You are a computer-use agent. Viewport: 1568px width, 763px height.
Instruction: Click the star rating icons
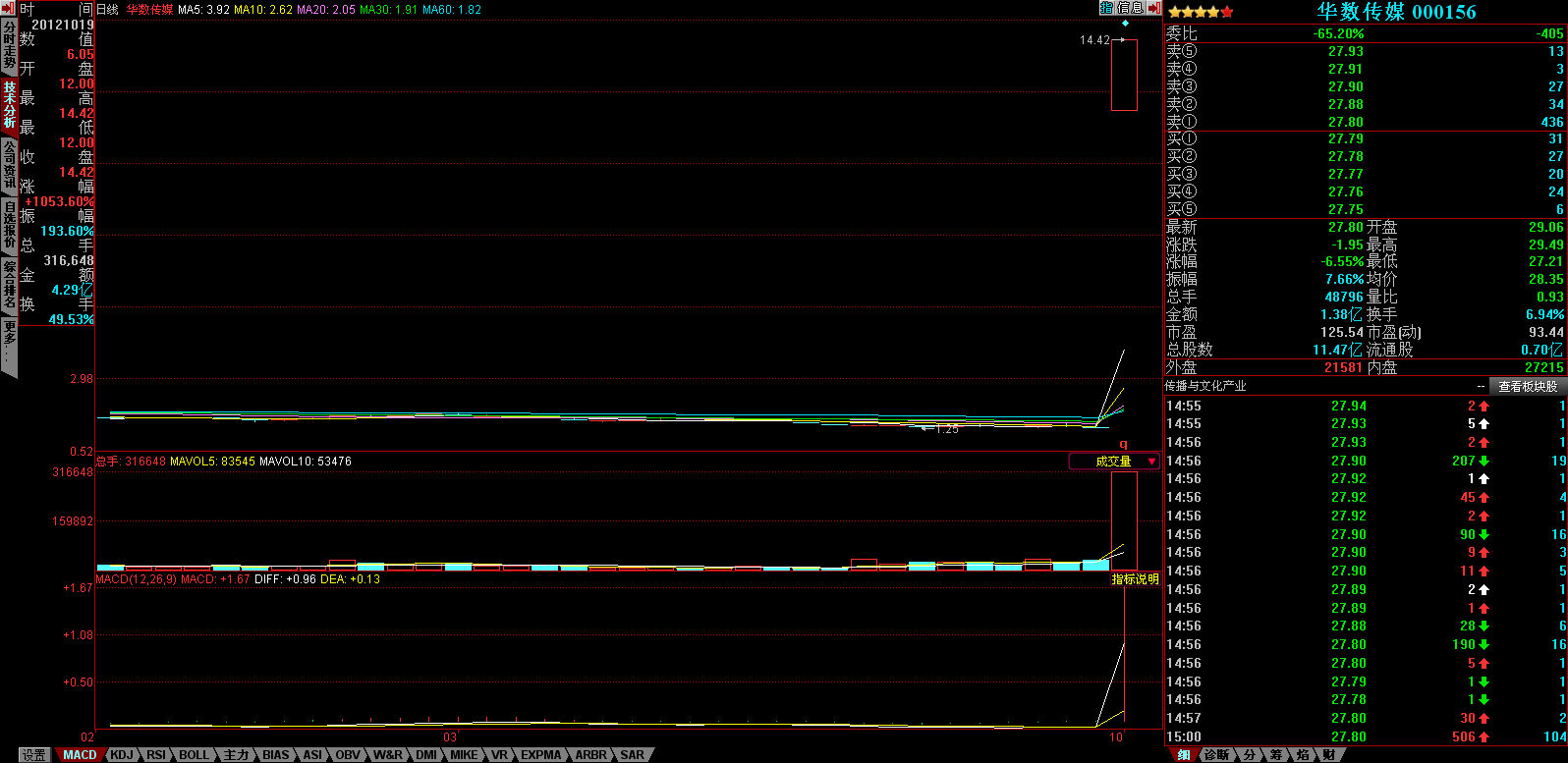click(1201, 13)
